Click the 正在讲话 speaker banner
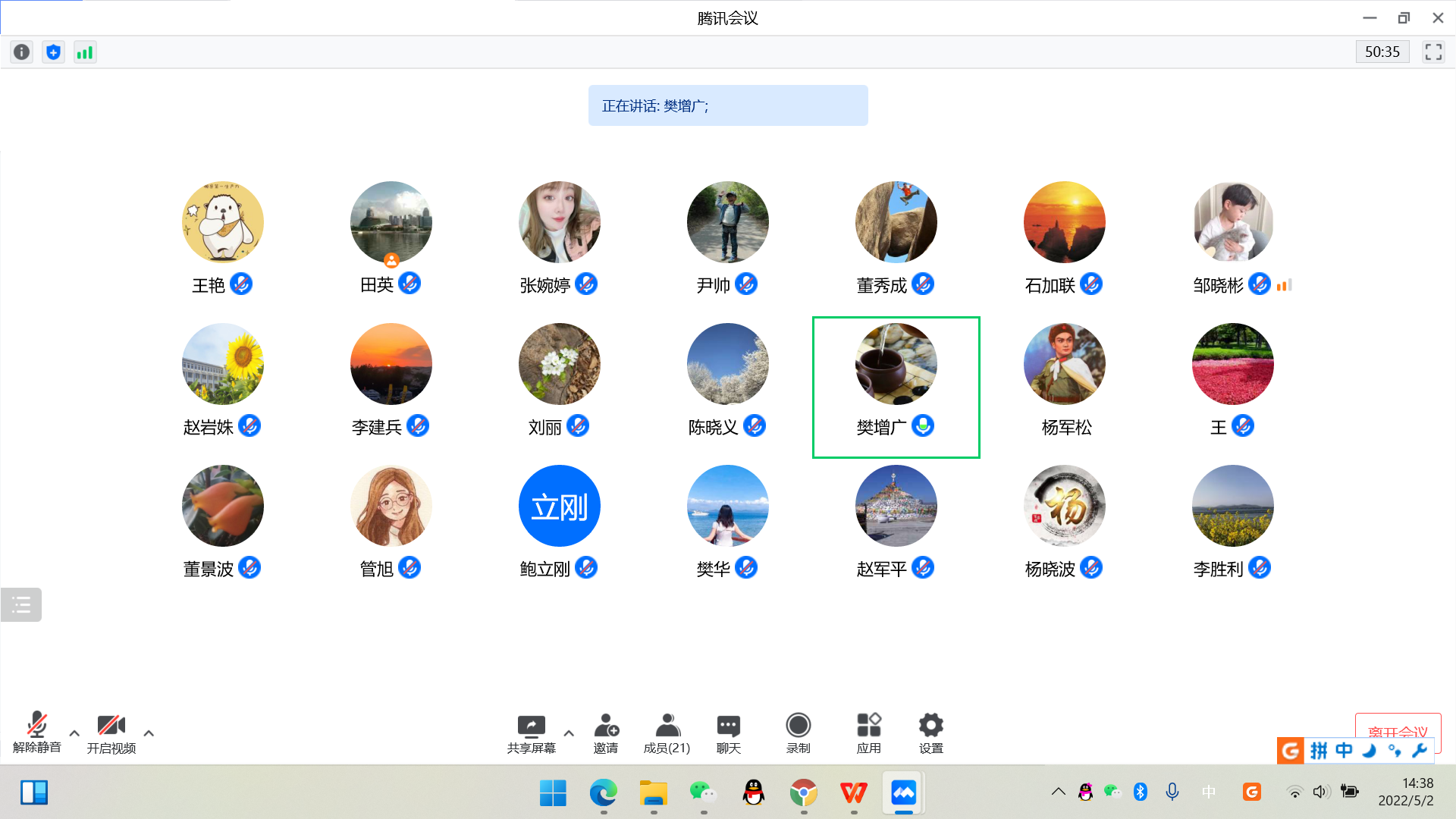The width and height of the screenshot is (1456, 819). point(728,105)
